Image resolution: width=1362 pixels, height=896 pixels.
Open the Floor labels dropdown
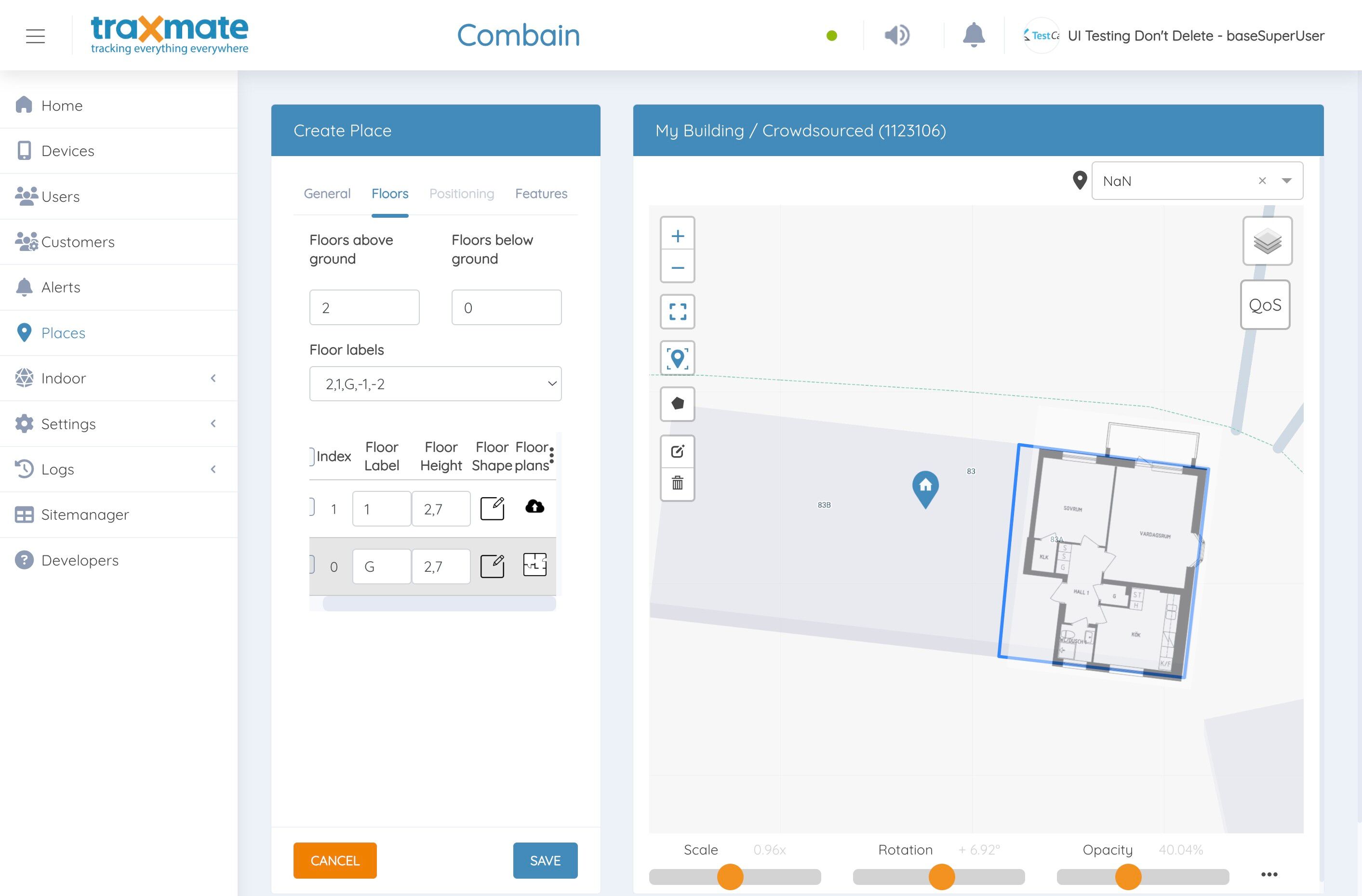(x=435, y=384)
